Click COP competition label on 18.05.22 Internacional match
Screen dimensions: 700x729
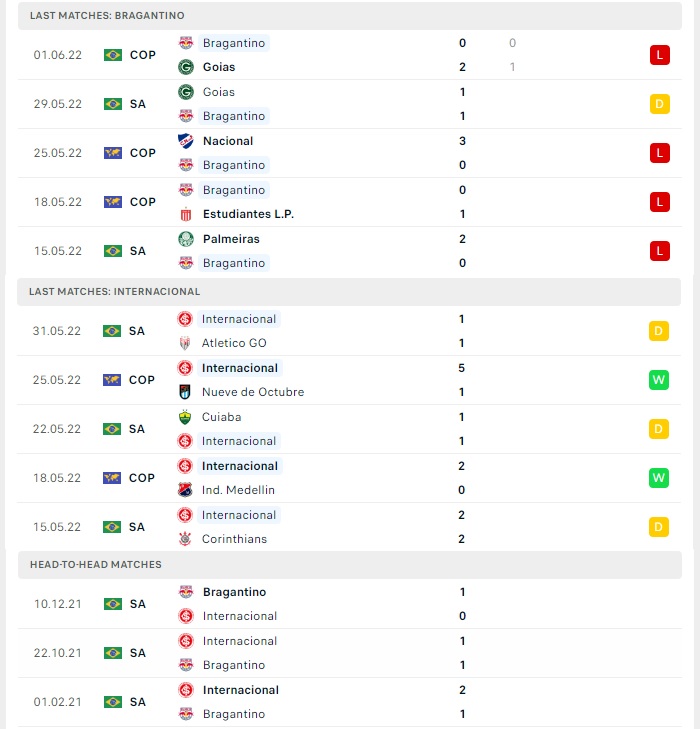[x=142, y=478]
